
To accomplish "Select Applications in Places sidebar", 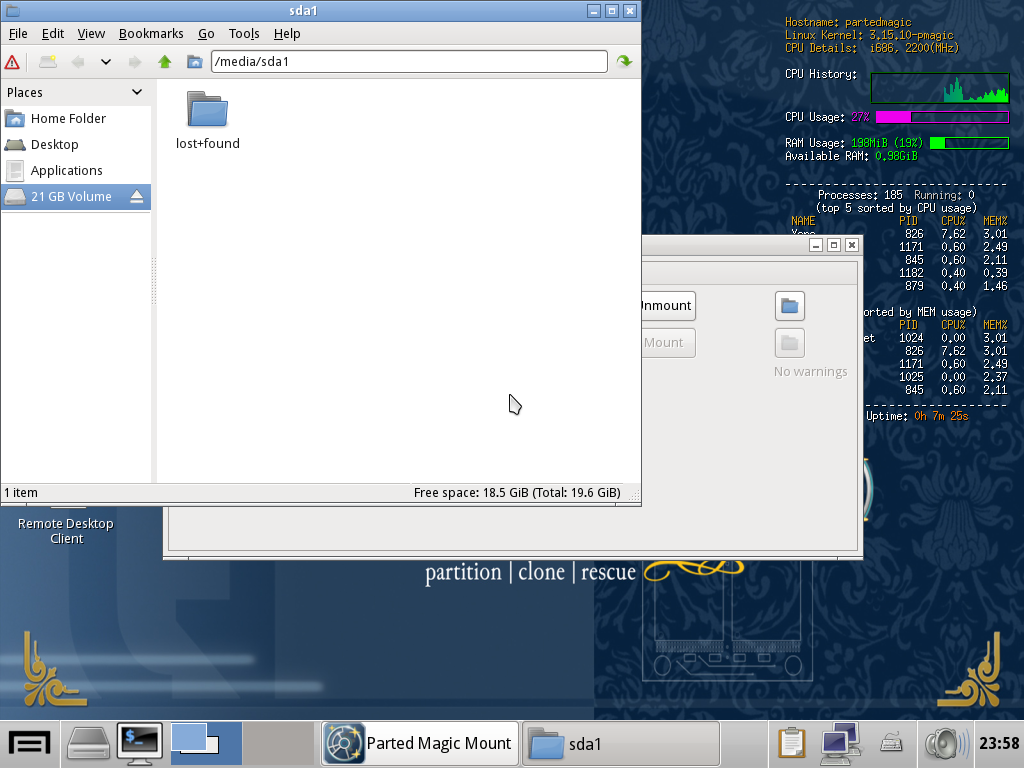I will pyautogui.click(x=76, y=170).
